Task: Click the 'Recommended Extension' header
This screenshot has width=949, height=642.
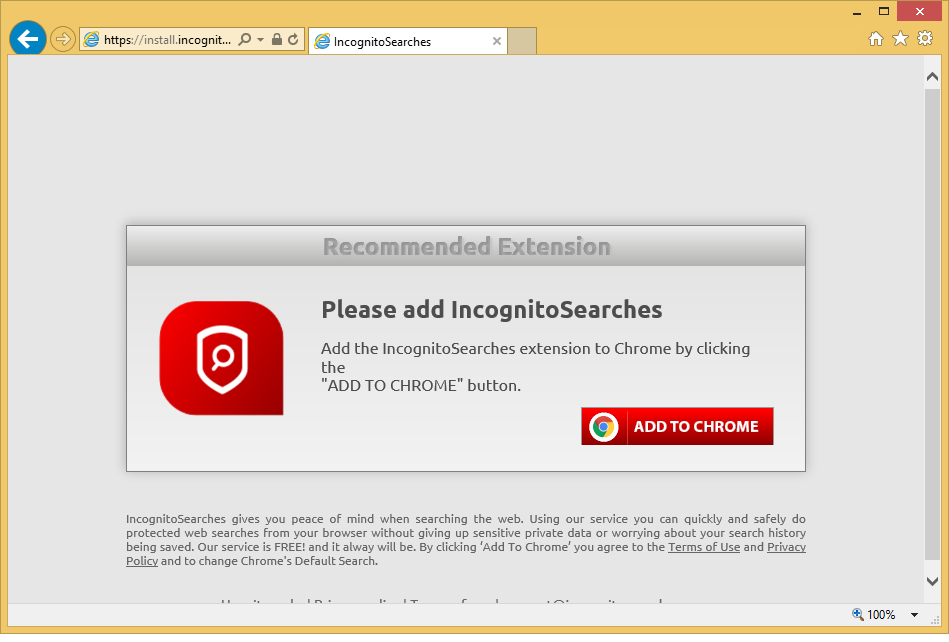Action: click(x=467, y=246)
